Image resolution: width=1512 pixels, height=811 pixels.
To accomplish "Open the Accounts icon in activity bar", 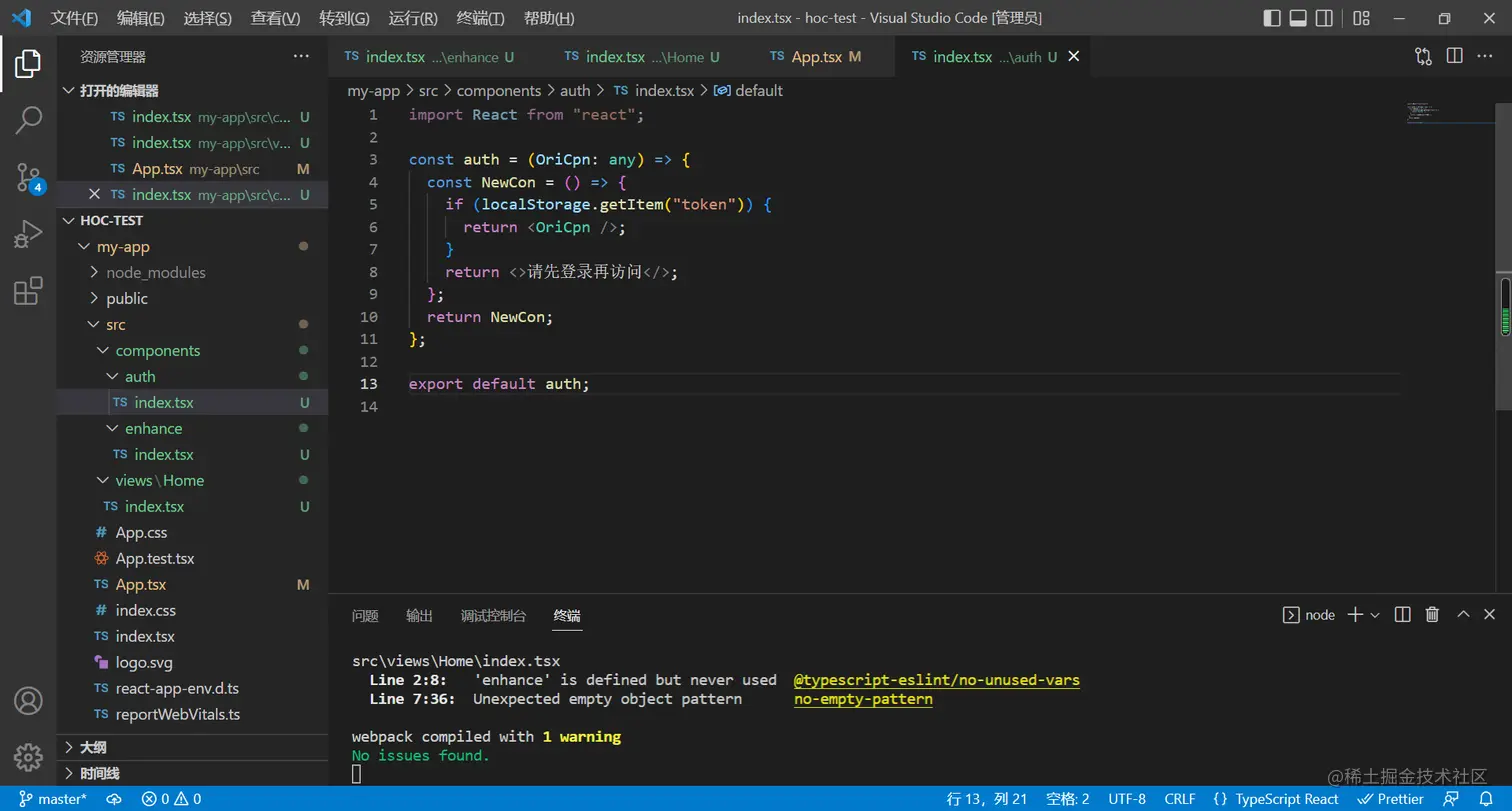I will click(x=28, y=700).
